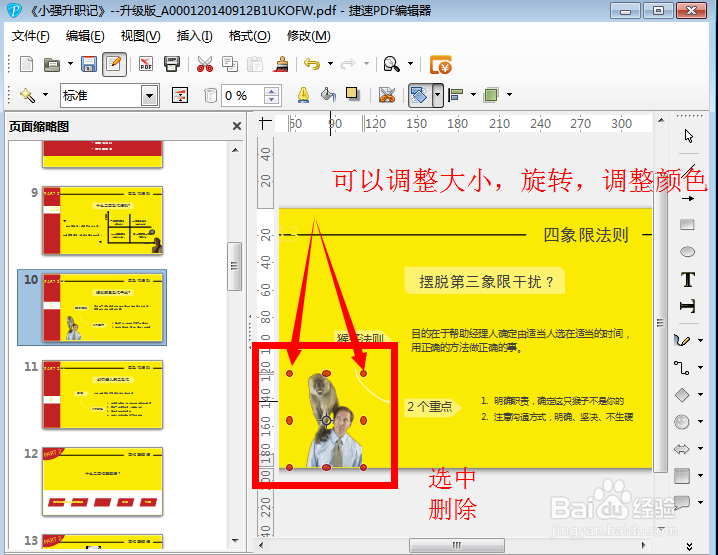This screenshot has width=718, height=555.
Task: Open the 格式(O) menu
Action: coord(250,36)
